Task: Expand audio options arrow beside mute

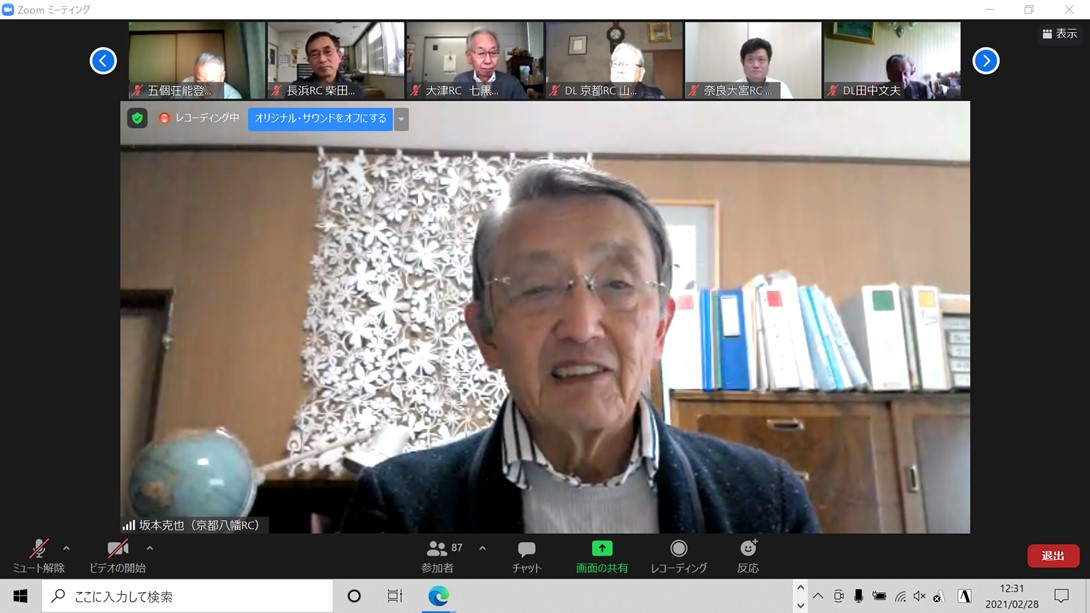Action: tap(66, 548)
